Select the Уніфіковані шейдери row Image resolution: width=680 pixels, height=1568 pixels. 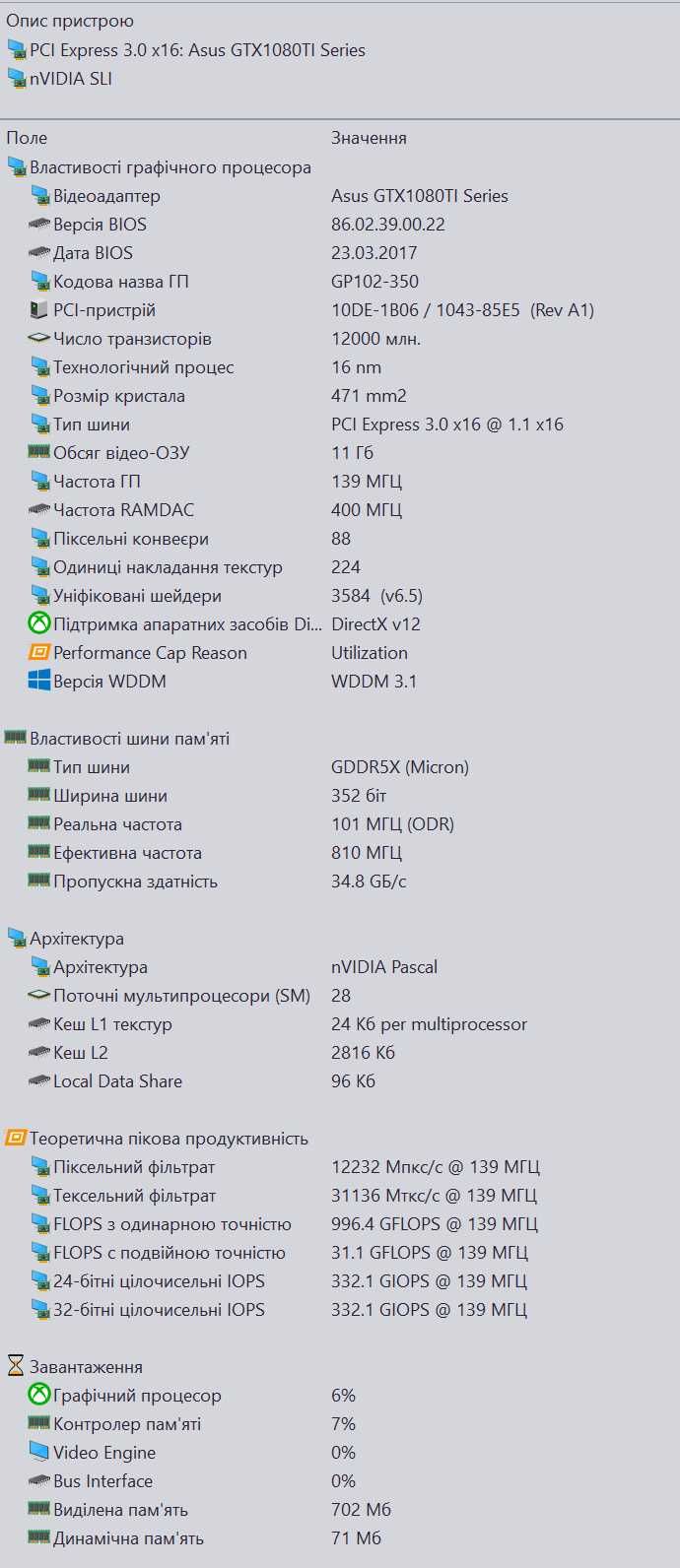coord(340,596)
